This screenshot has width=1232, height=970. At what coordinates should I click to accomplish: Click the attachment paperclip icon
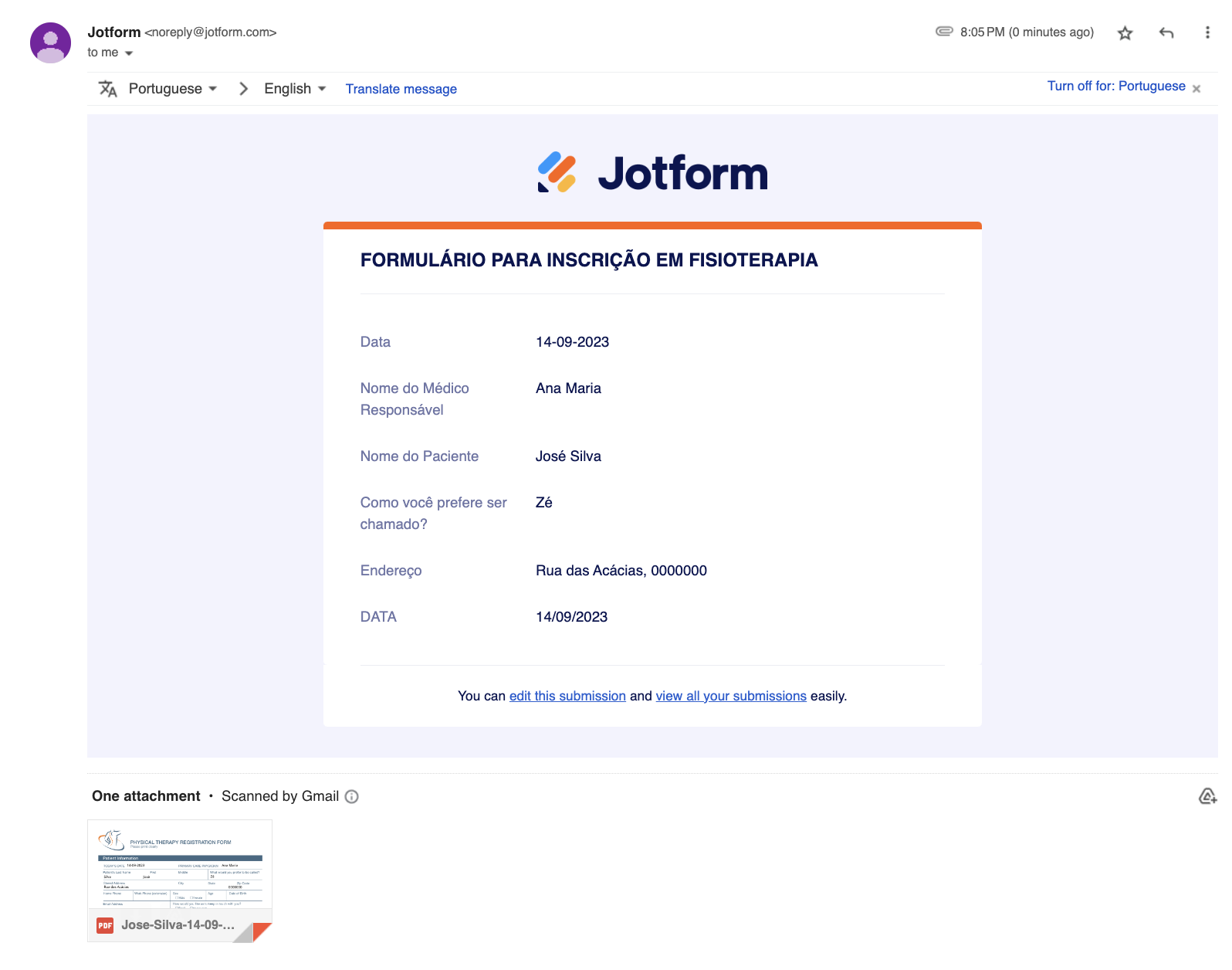[944, 32]
